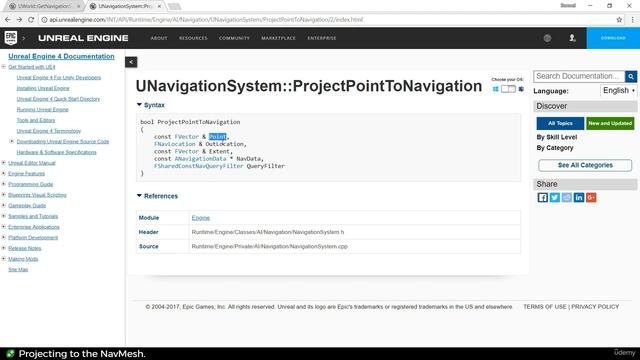Click the highlighted Point parameter
Image resolution: width=640 pixels, height=360 pixels.
218,137
